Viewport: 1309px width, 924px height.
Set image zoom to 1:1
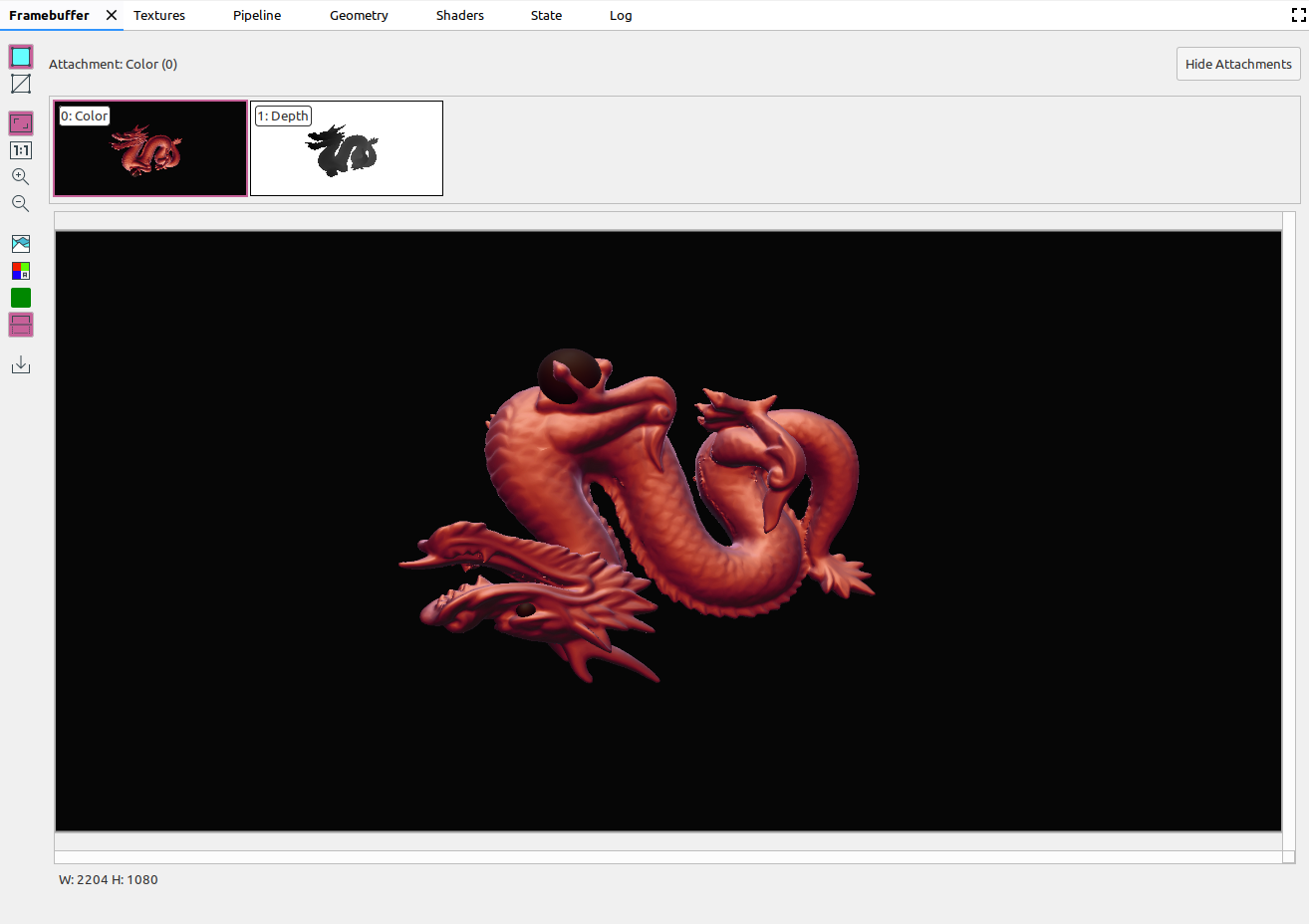point(21,150)
